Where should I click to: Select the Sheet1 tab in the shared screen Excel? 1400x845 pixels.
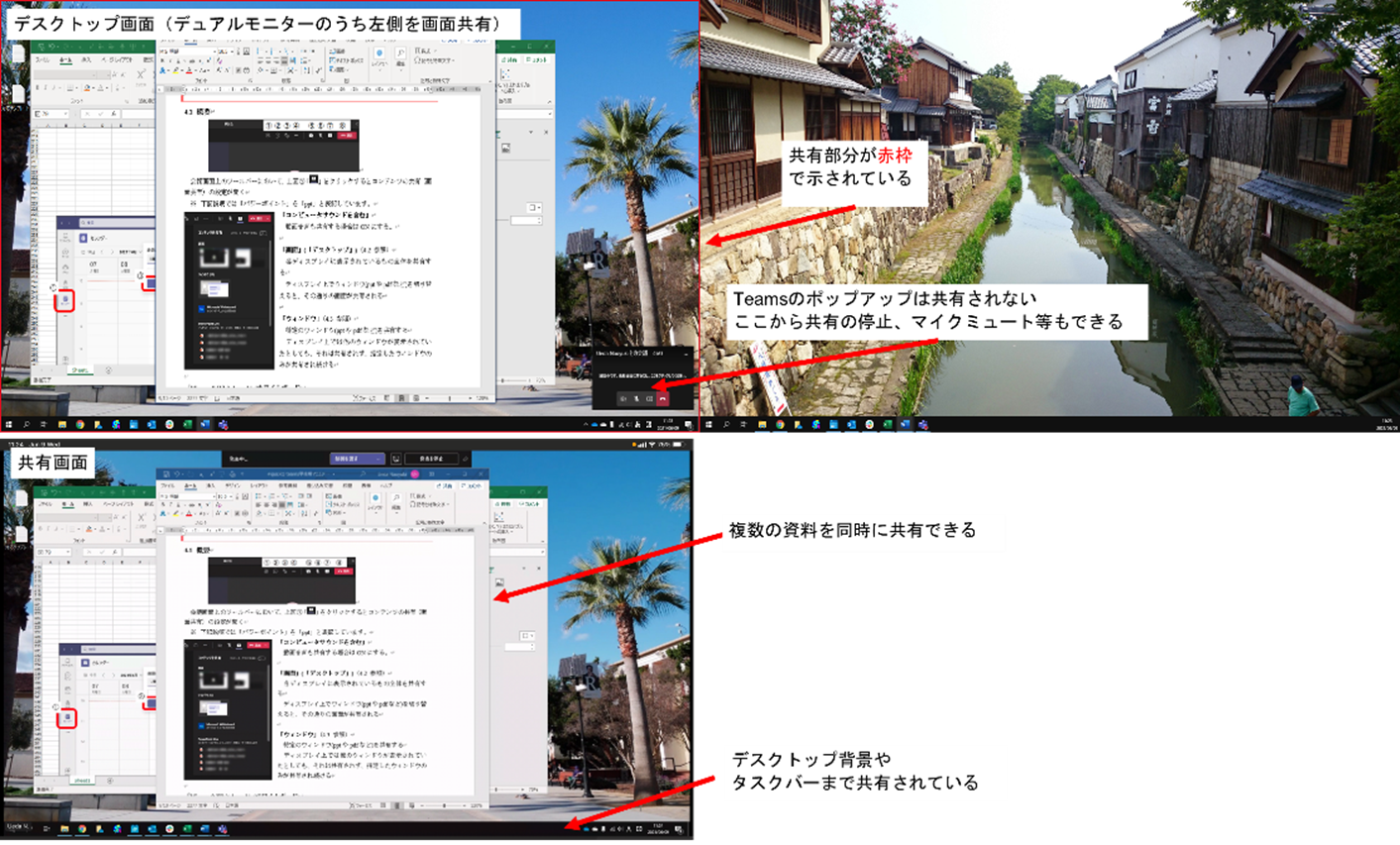click(81, 781)
